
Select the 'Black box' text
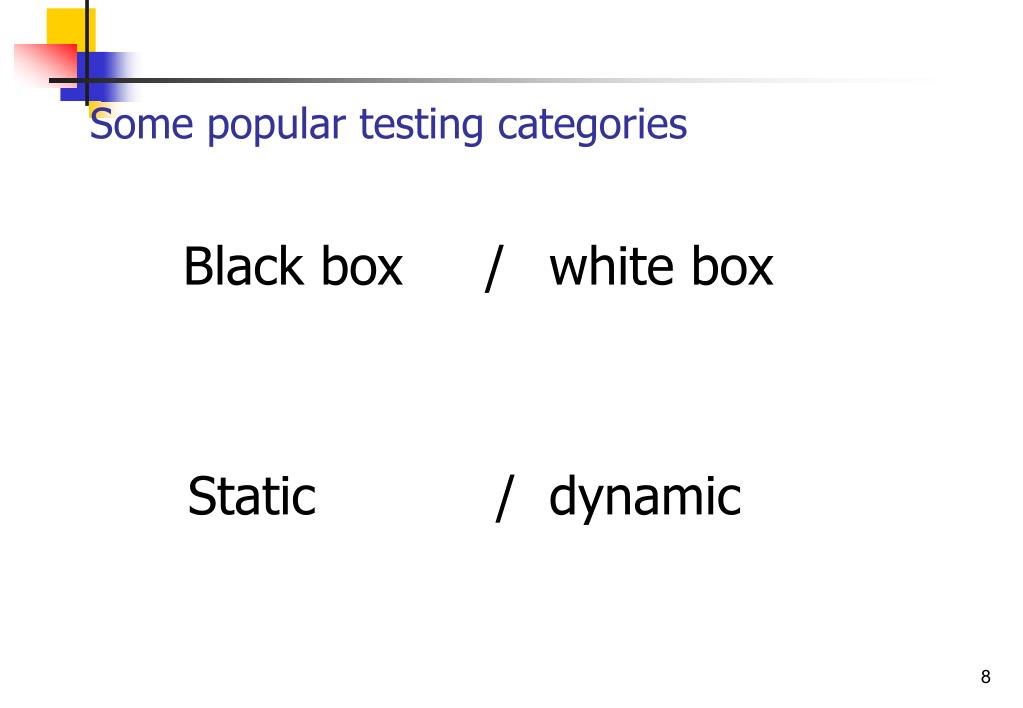click(x=294, y=266)
